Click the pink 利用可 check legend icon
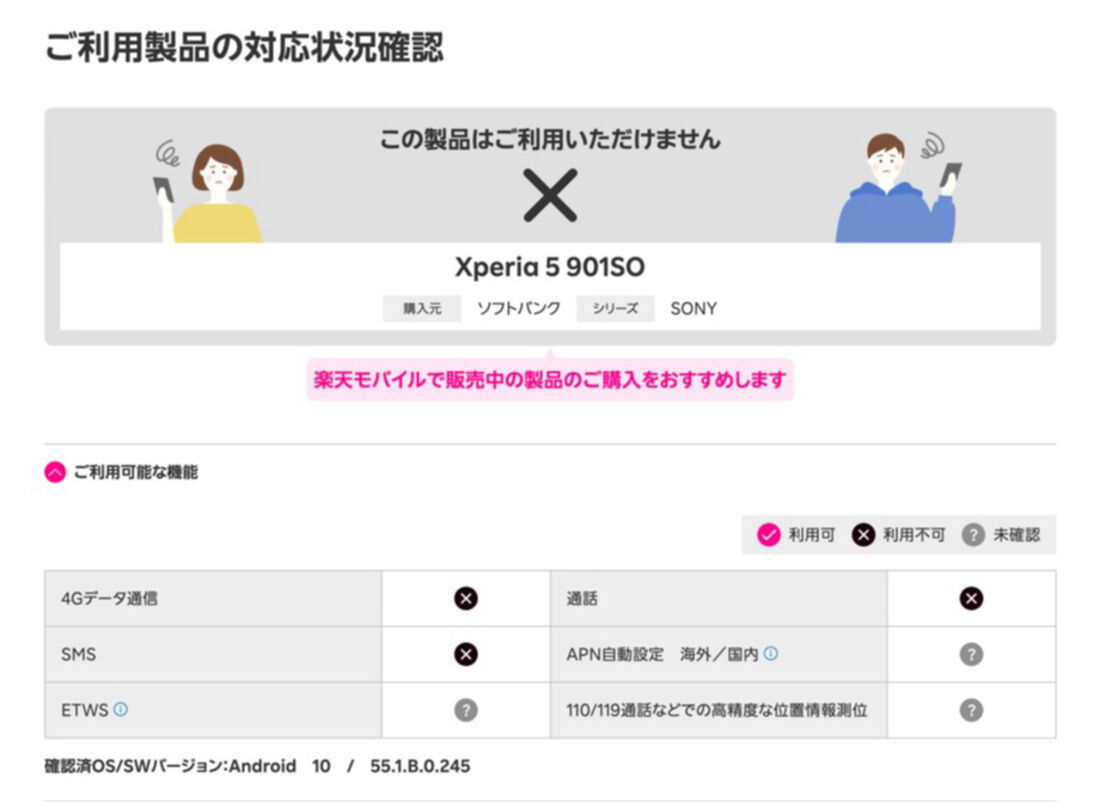This screenshot has height=802, width=1100. (769, 535)
